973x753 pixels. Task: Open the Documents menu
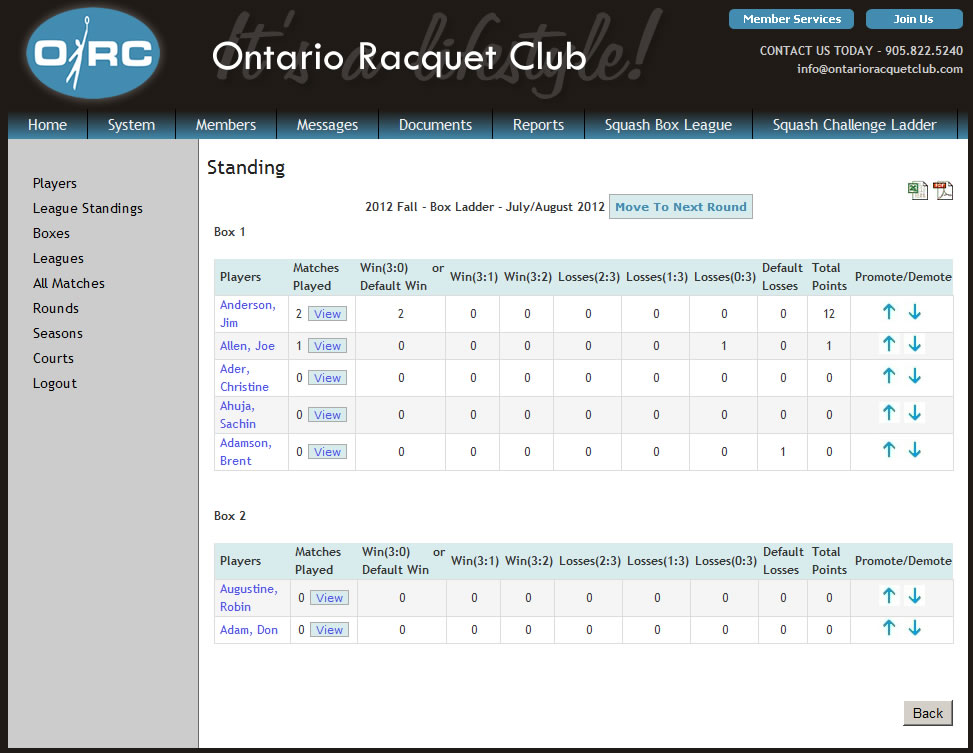(x=436, y=125)
